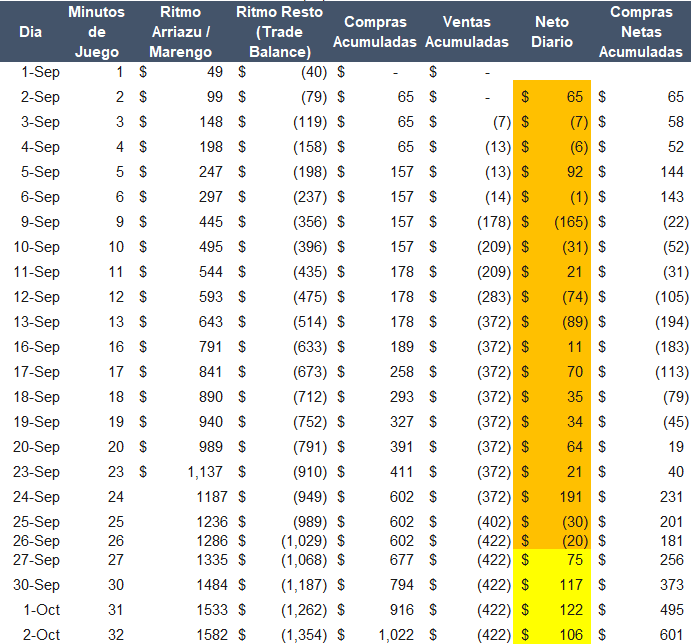
Task: Select the 'Ritmo Arriazu / Marengo' header
Action: coord(180,32)
